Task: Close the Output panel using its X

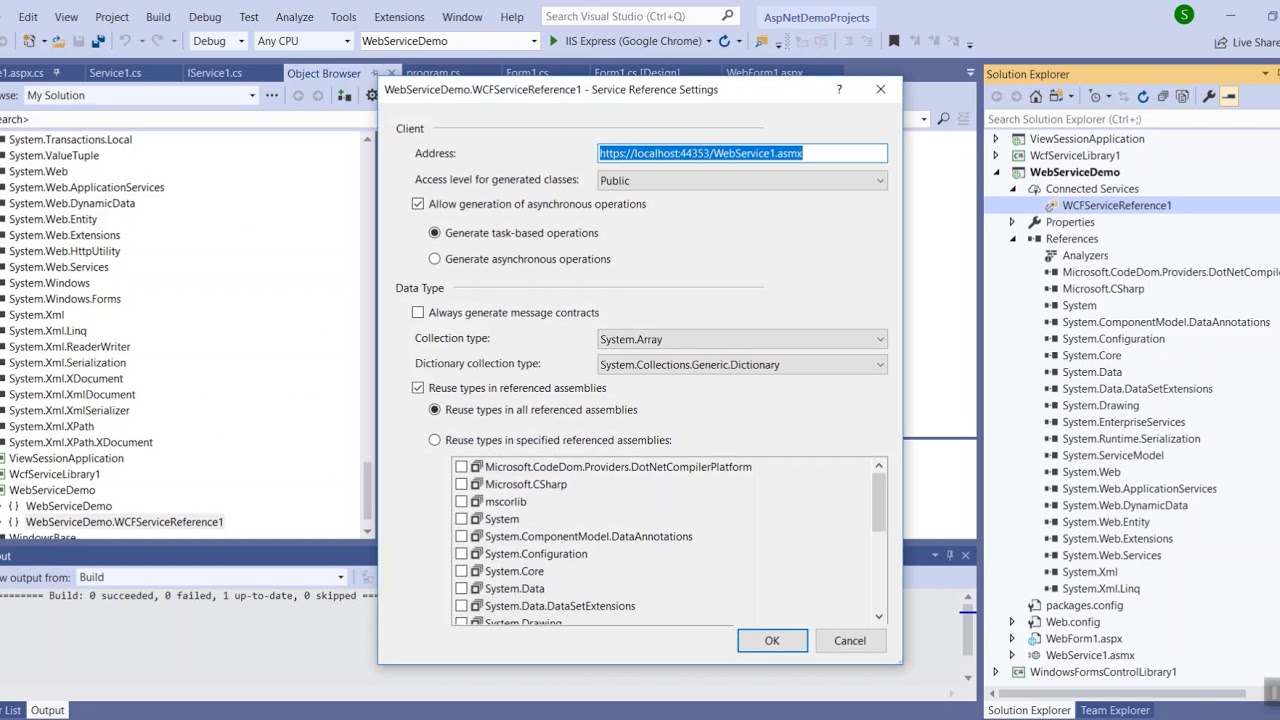Action: coord(965,555)
